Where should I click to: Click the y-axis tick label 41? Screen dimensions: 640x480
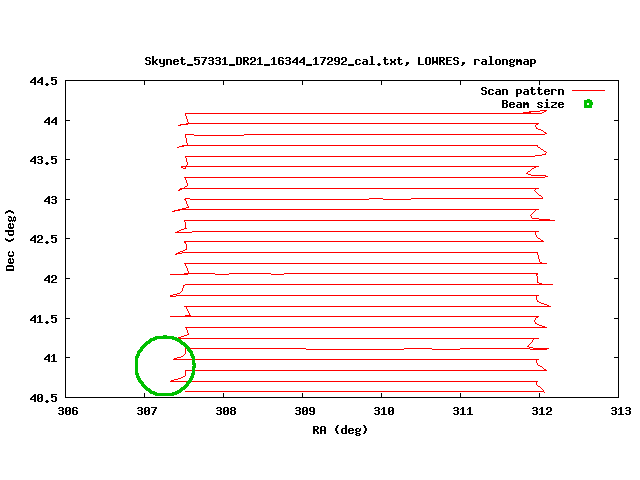(51, 358)
